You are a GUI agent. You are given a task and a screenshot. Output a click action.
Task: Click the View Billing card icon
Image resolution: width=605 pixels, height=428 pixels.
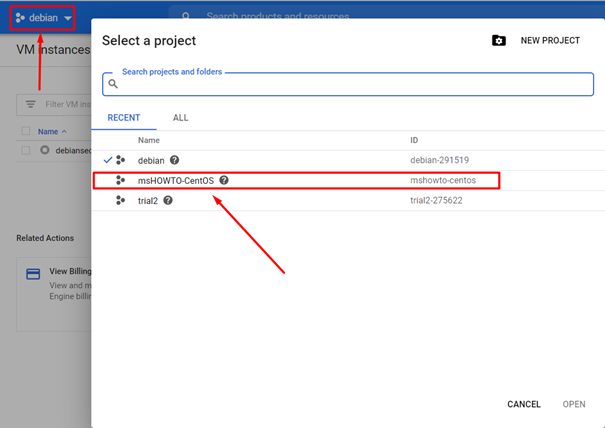tap(33, 274)
